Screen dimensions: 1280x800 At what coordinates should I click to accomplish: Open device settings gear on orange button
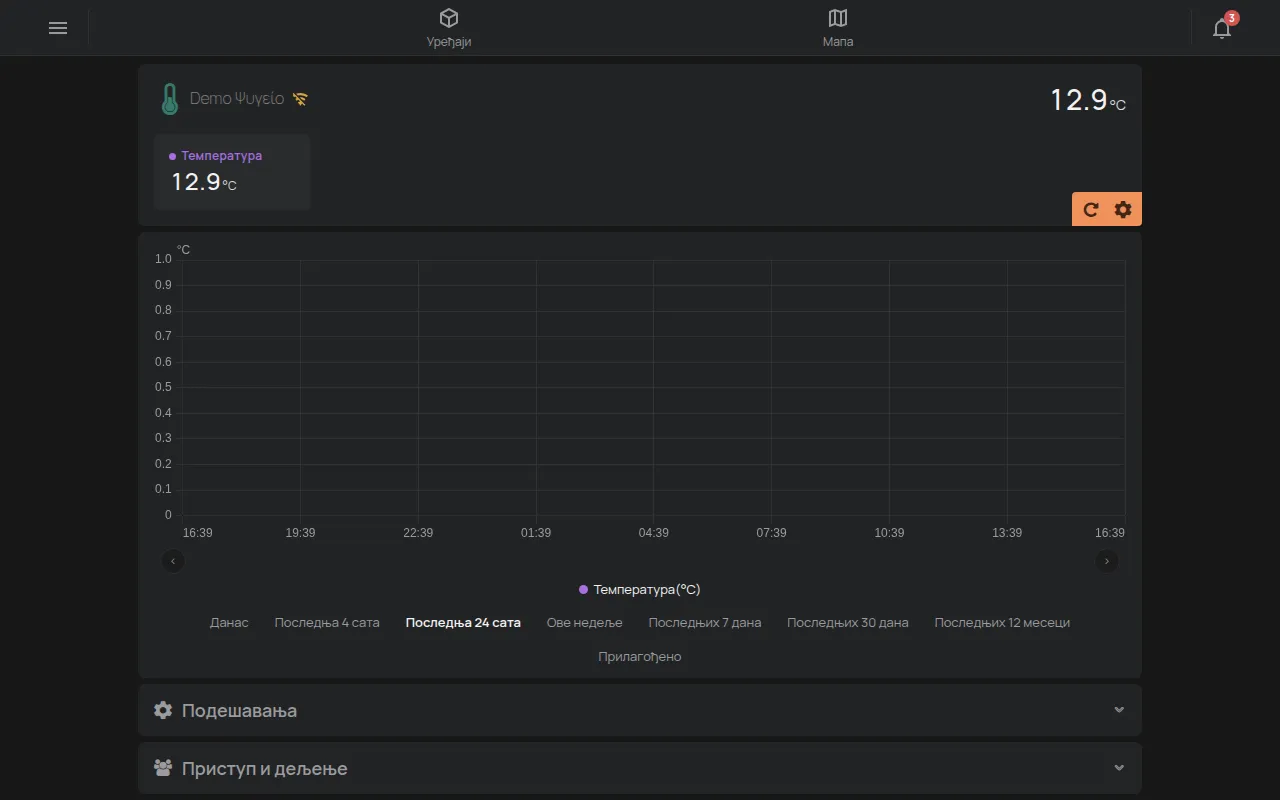[x=1123, y=209]
